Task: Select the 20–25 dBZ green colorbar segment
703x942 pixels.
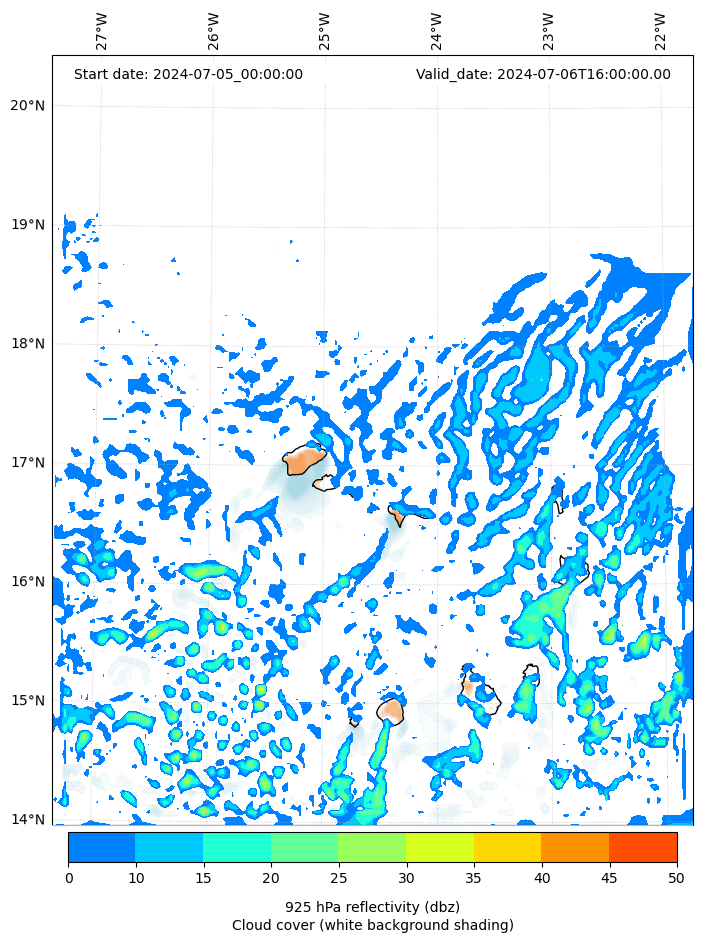Action: (304, 847)
